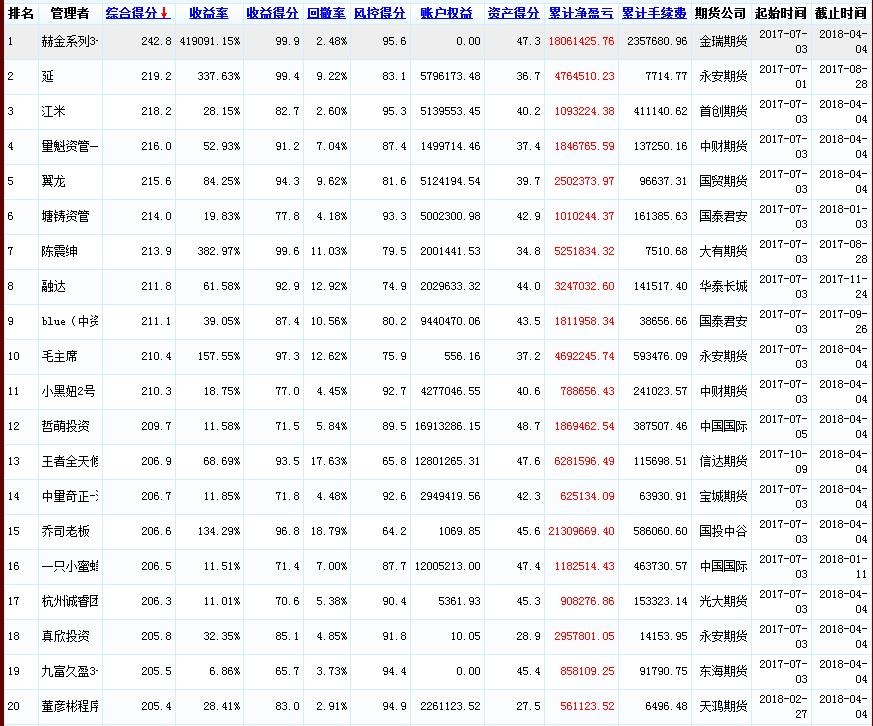Click the 累计净盈亏 header link
Screen dimensions: 873x726
tap(581, 14)
